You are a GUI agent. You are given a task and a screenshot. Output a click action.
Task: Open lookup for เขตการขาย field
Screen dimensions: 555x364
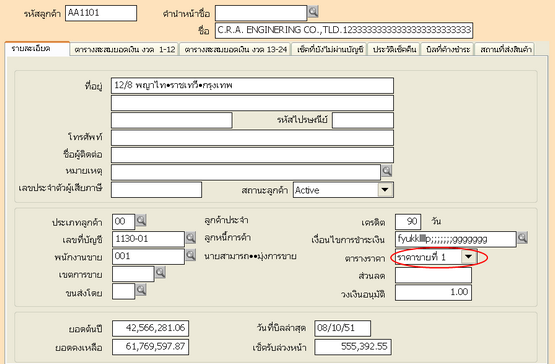click(160, 273)
